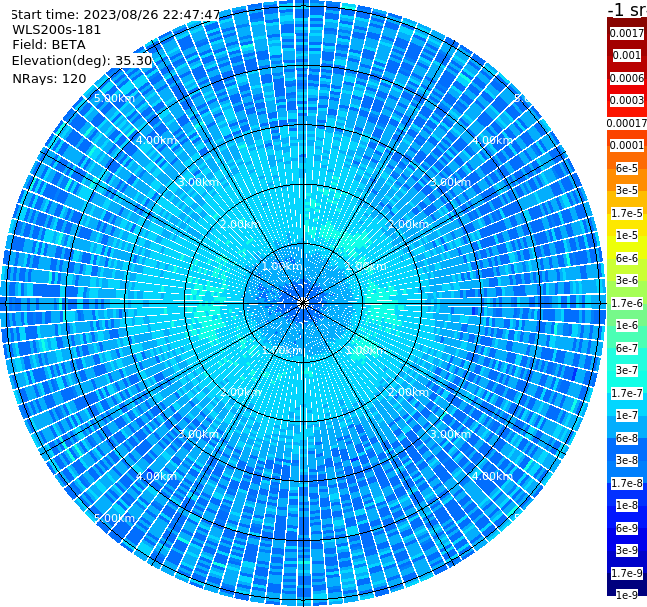Screen dimensions: 647x607
Task: Select the 3e-9 colorbar value
Action: click(627, 550)
